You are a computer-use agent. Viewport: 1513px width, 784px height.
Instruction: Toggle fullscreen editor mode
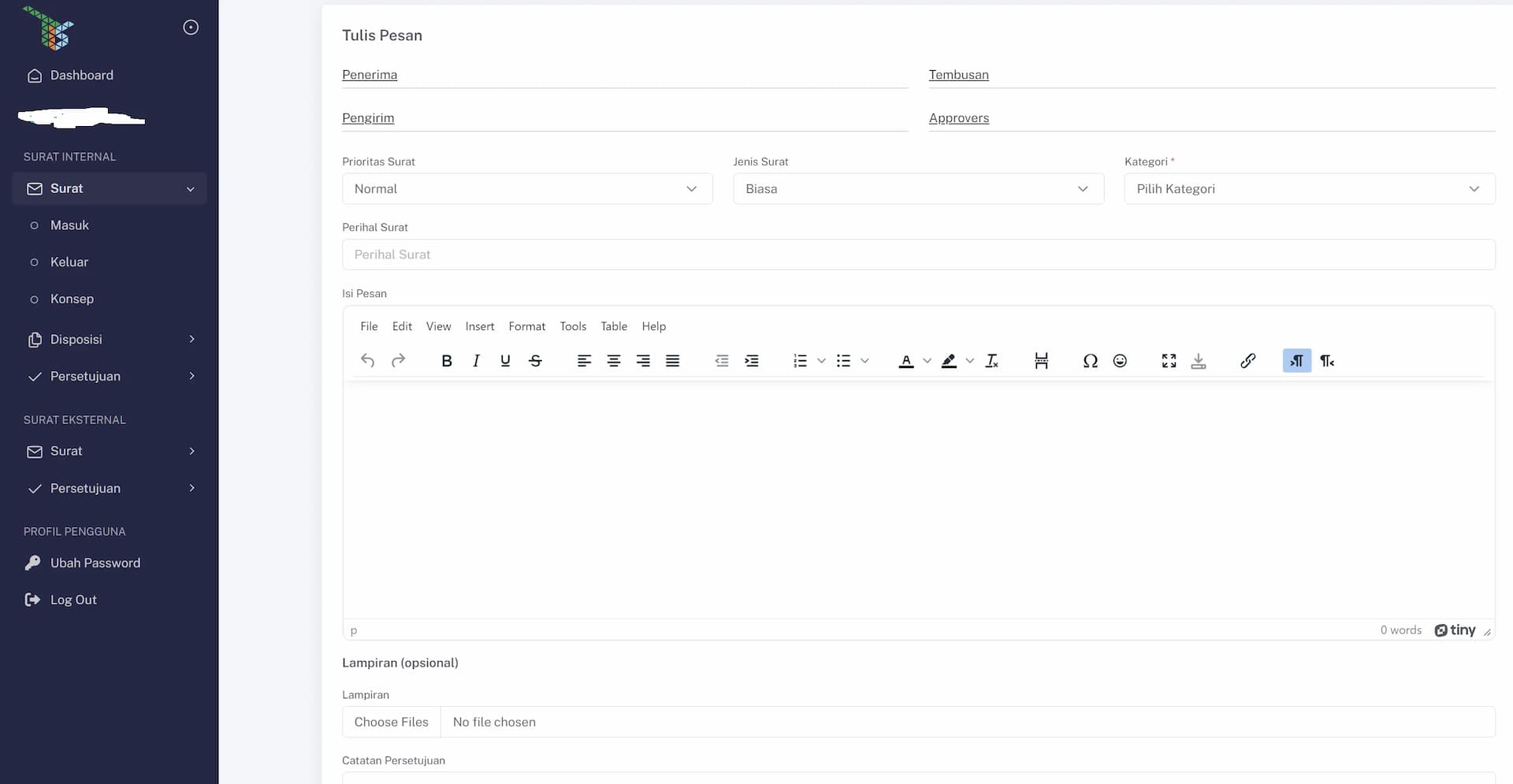point(1169,361)
